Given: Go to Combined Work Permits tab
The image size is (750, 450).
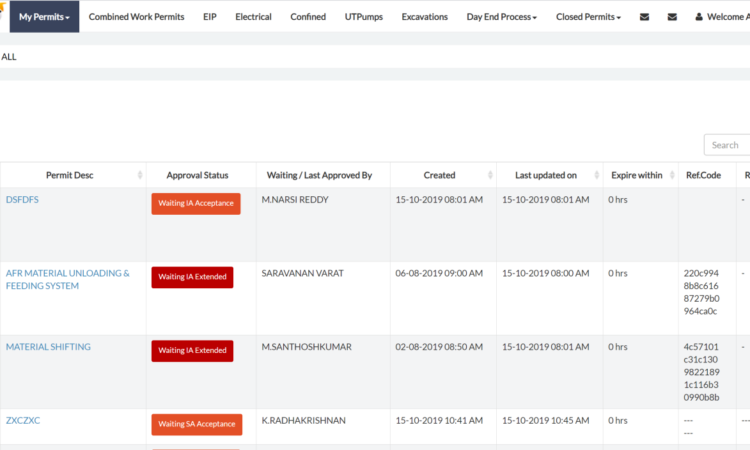Looking at the screenshot, I should tap(136, 17).
